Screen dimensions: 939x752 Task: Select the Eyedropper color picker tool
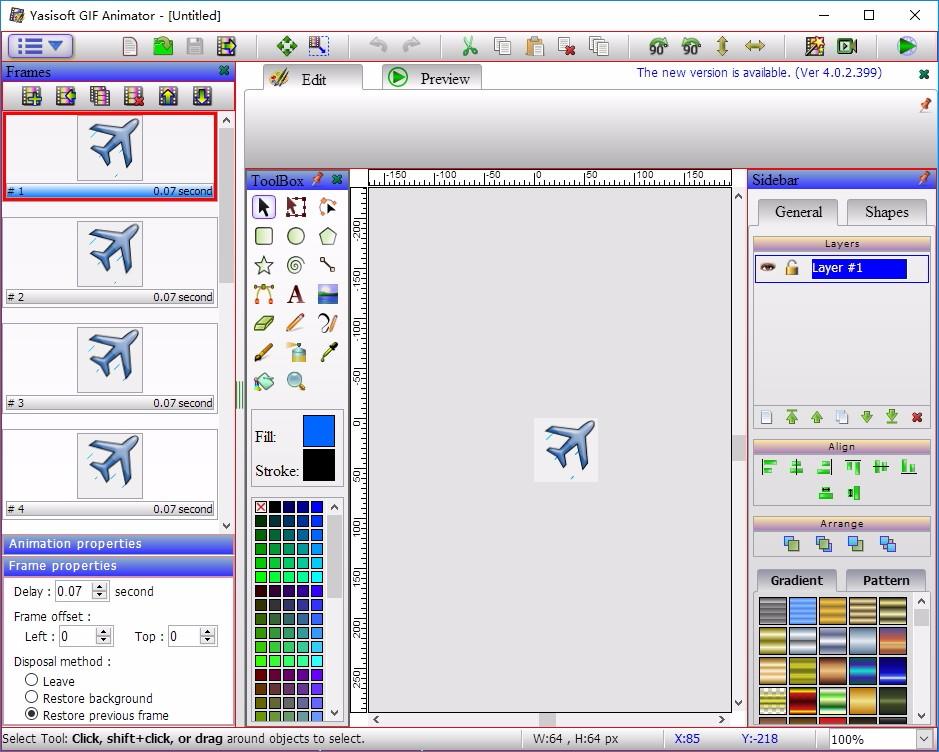tap(327, 352)
